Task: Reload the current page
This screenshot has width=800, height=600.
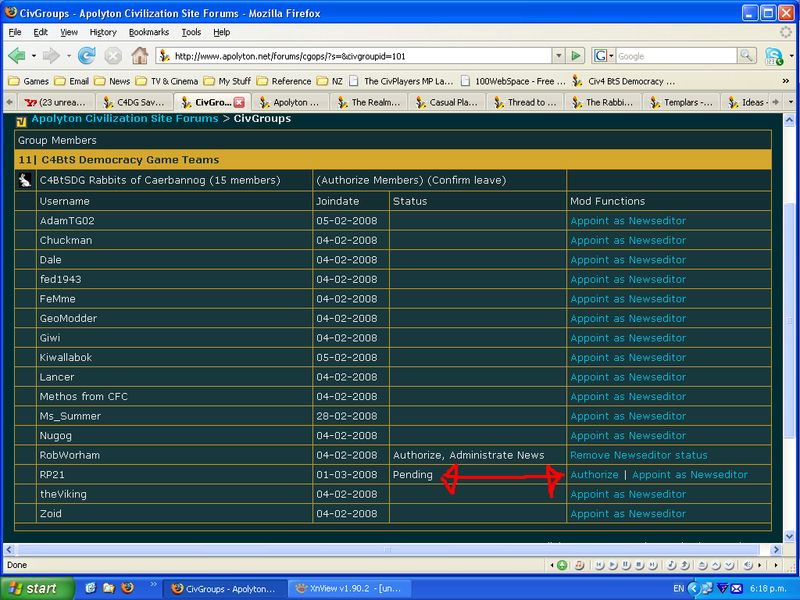Action: tap(82, 56)
